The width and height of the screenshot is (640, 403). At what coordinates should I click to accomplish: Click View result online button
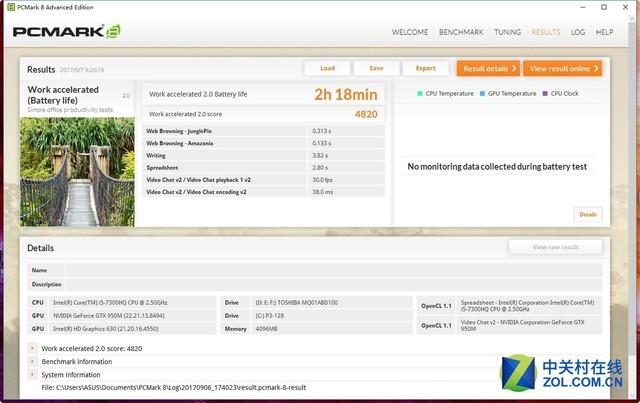pyautogui.click(x=562, y=69)
